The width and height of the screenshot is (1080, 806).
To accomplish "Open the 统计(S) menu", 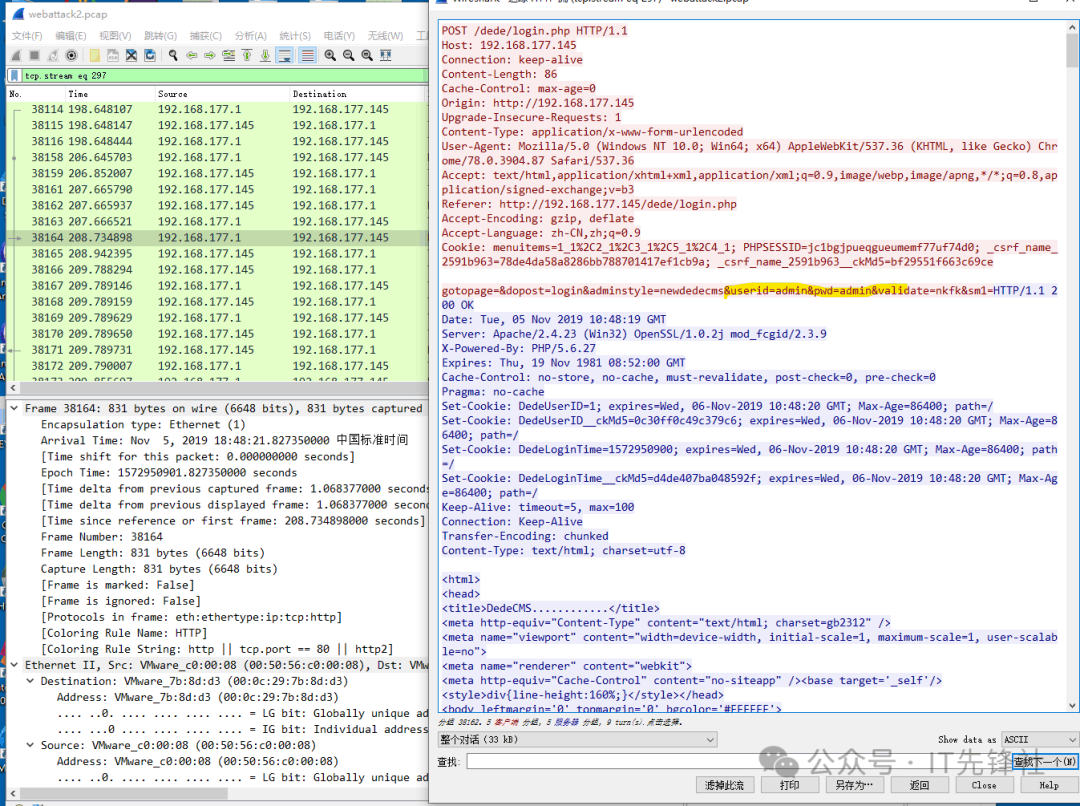I will tap(295, 36).
